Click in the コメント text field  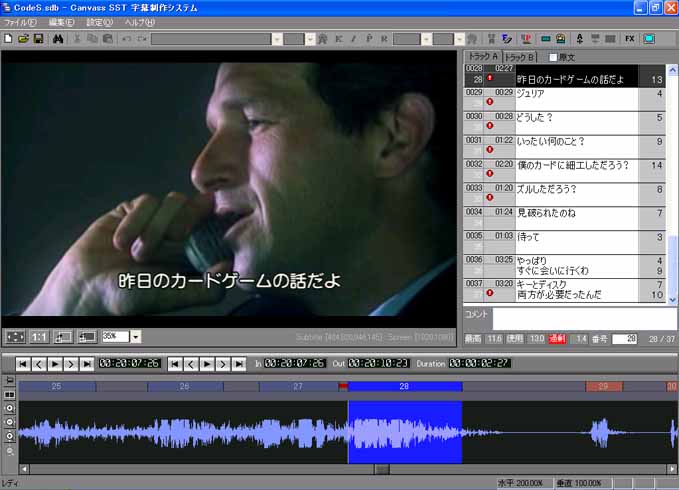click(x=584, y=318)
